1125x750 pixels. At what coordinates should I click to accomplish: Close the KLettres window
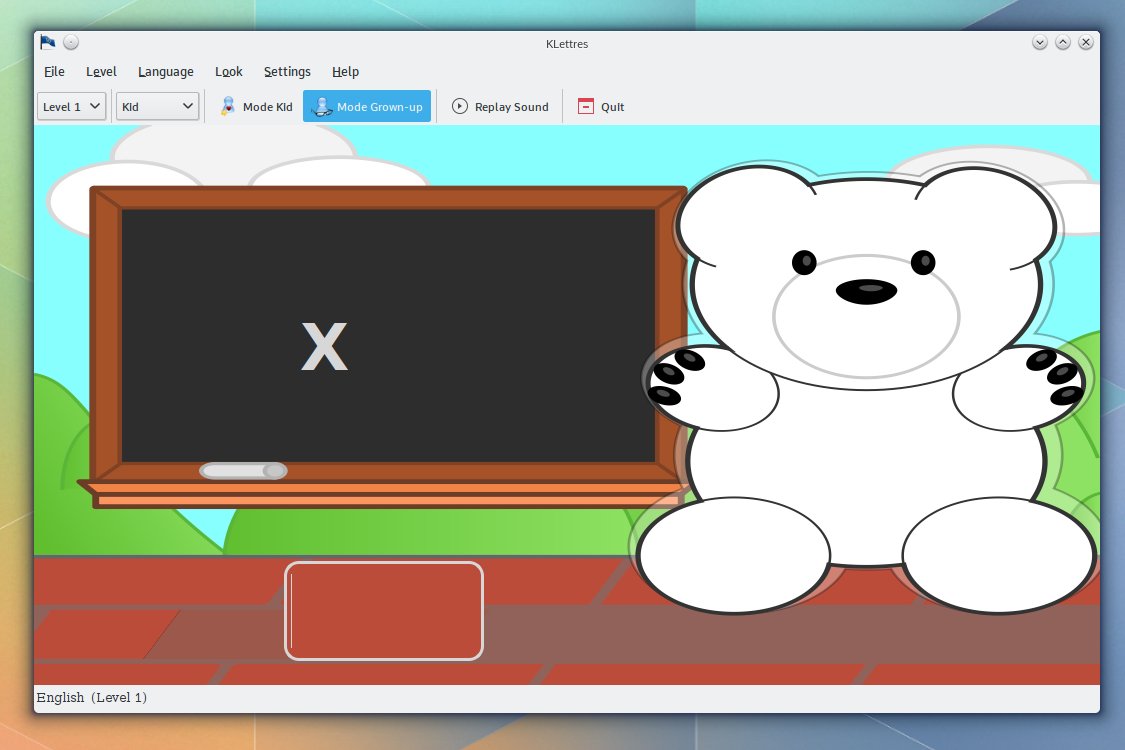1086,42
